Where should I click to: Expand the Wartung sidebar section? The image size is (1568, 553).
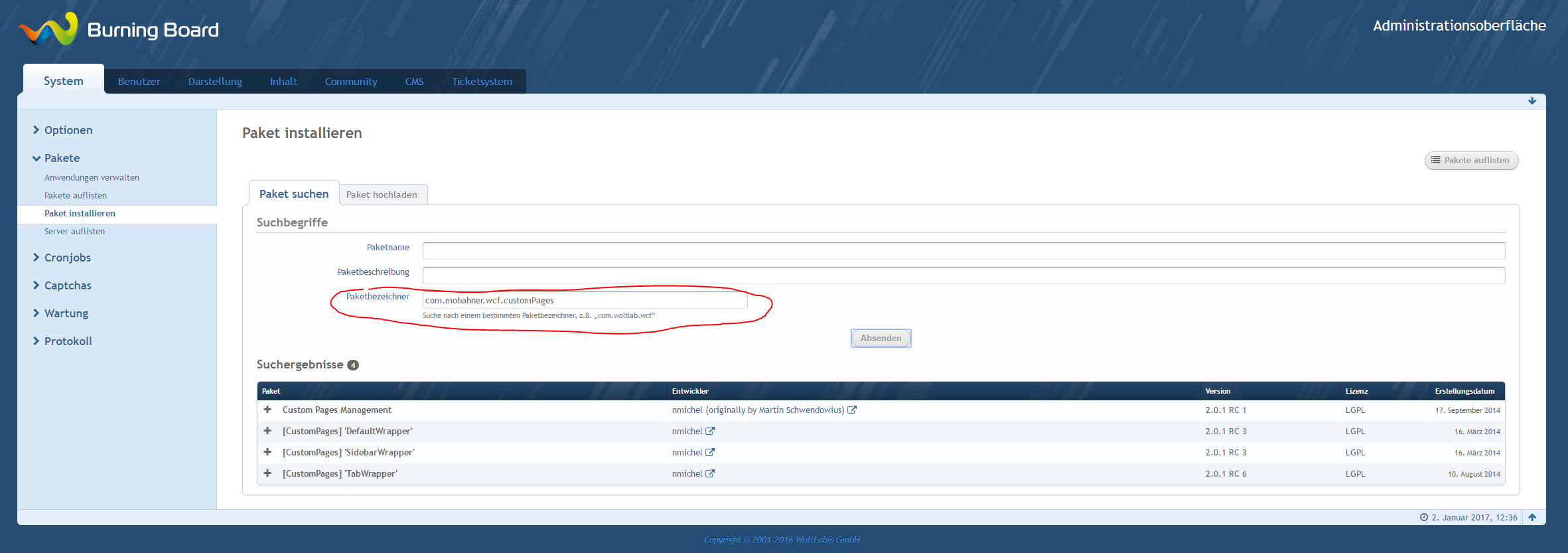[x=66, y=313]
